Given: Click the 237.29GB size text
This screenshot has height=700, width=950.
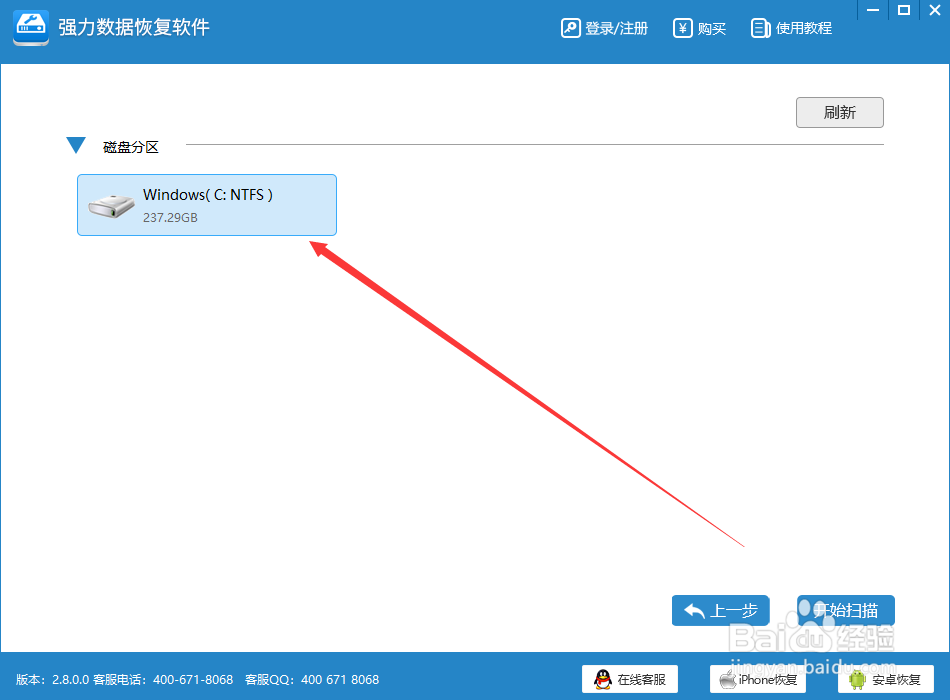Looking at the screenshot, I should (x=170, y=218).
